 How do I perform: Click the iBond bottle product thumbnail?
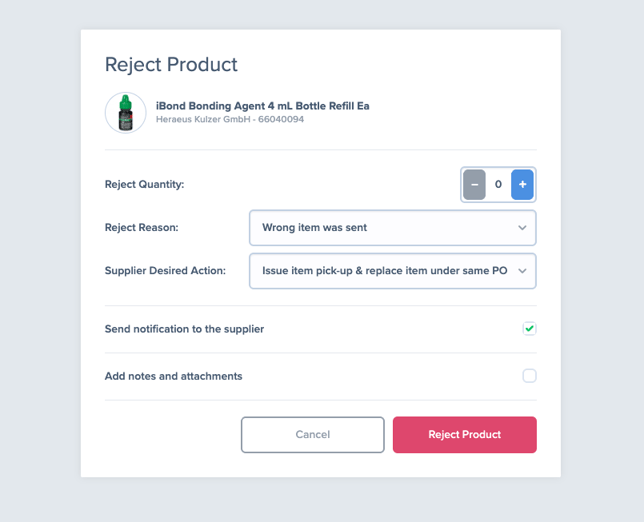126,113
